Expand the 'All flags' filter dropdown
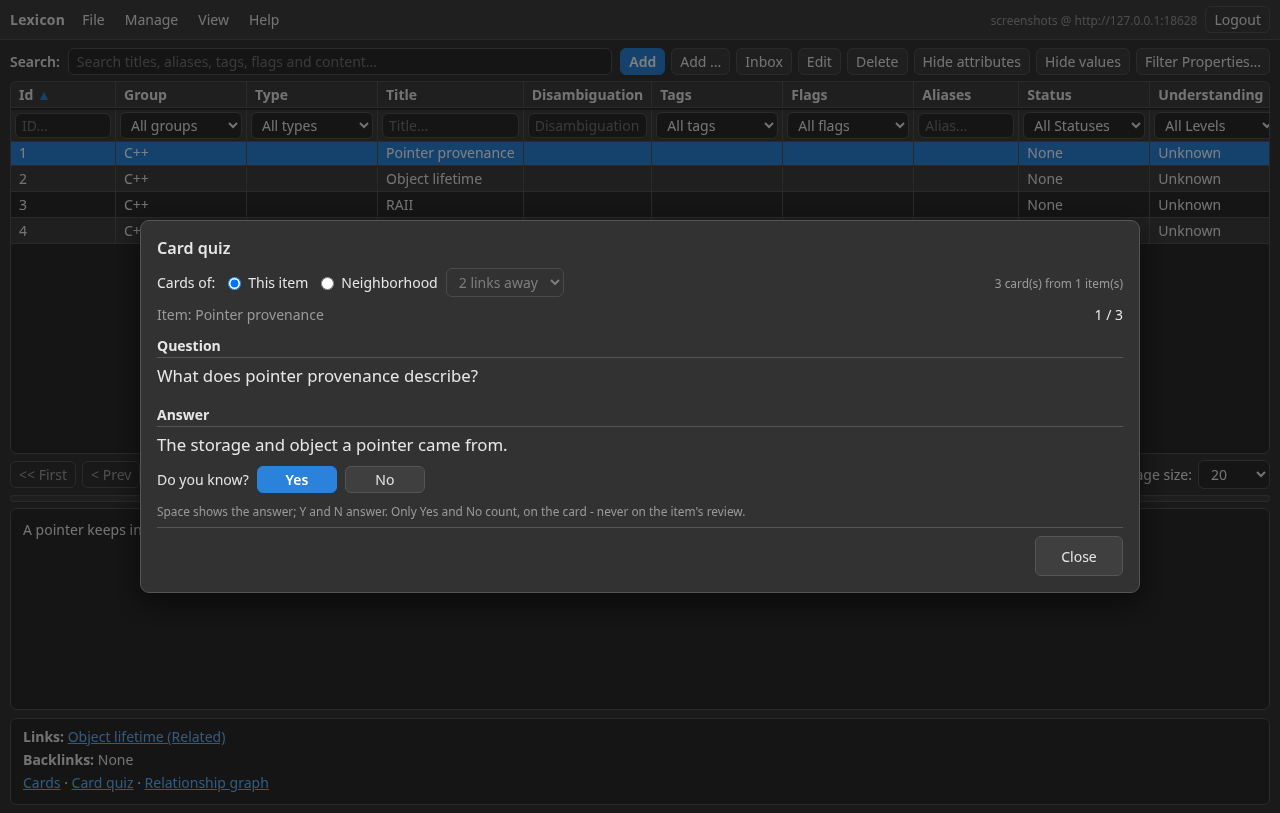 click(848, 126)
